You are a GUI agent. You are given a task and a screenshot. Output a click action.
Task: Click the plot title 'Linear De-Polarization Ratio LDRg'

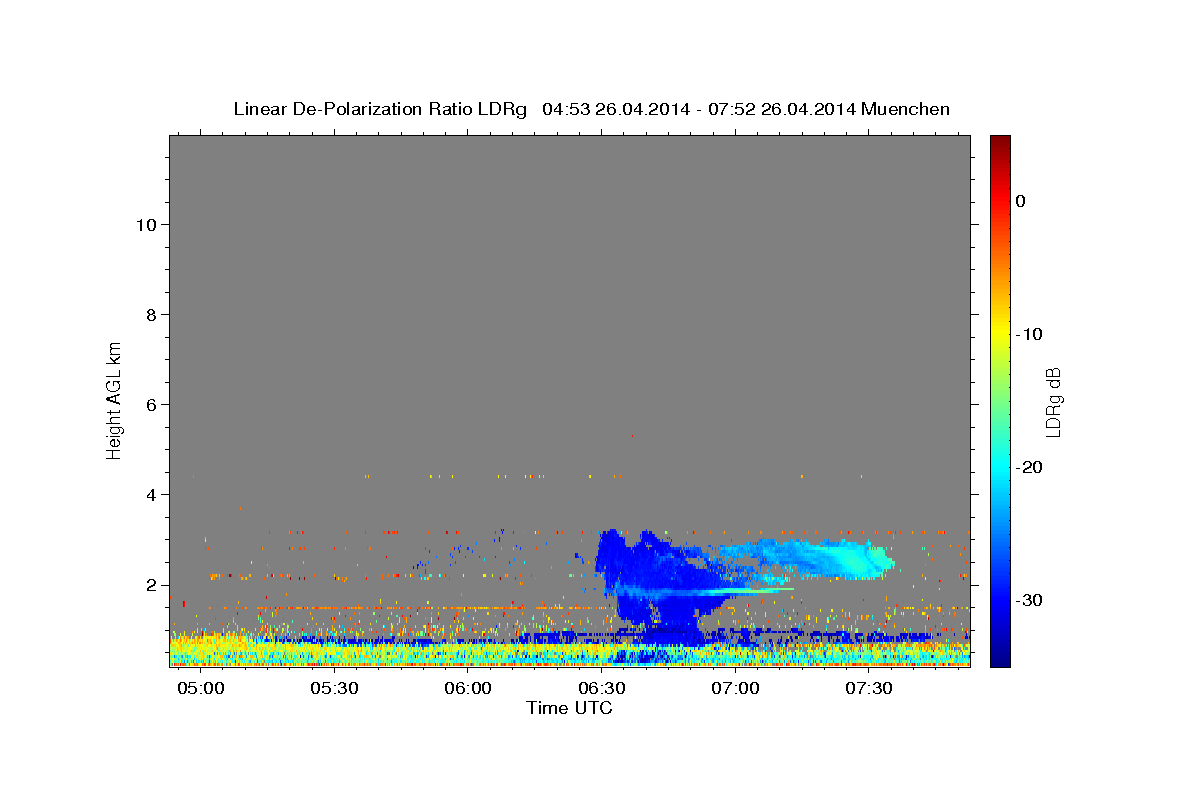[x=380, y=109]
